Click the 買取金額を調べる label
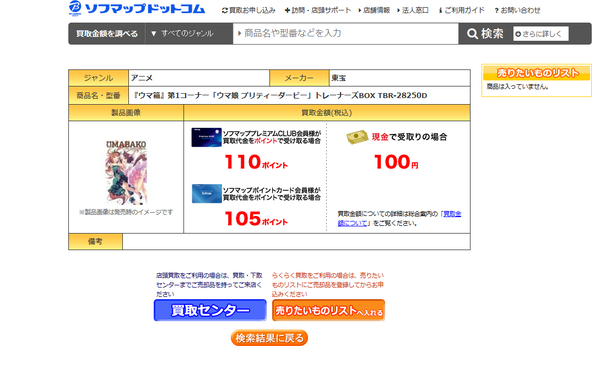Image resolution: width=600 pixels, height=368 pixels. coord(107,34)
